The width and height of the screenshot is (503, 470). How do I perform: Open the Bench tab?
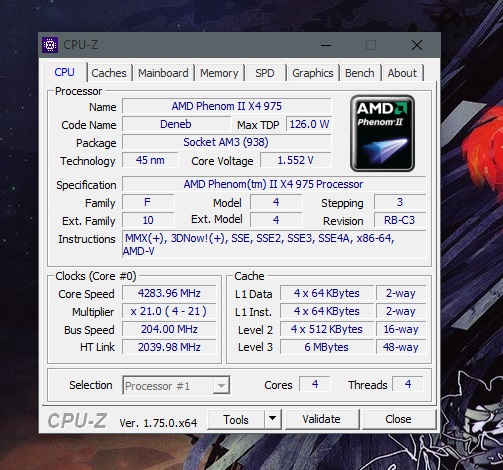click(360, 73)
